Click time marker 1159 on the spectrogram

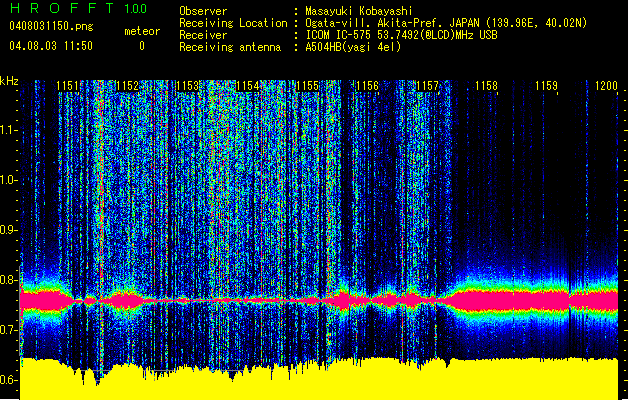click(547, 86)
